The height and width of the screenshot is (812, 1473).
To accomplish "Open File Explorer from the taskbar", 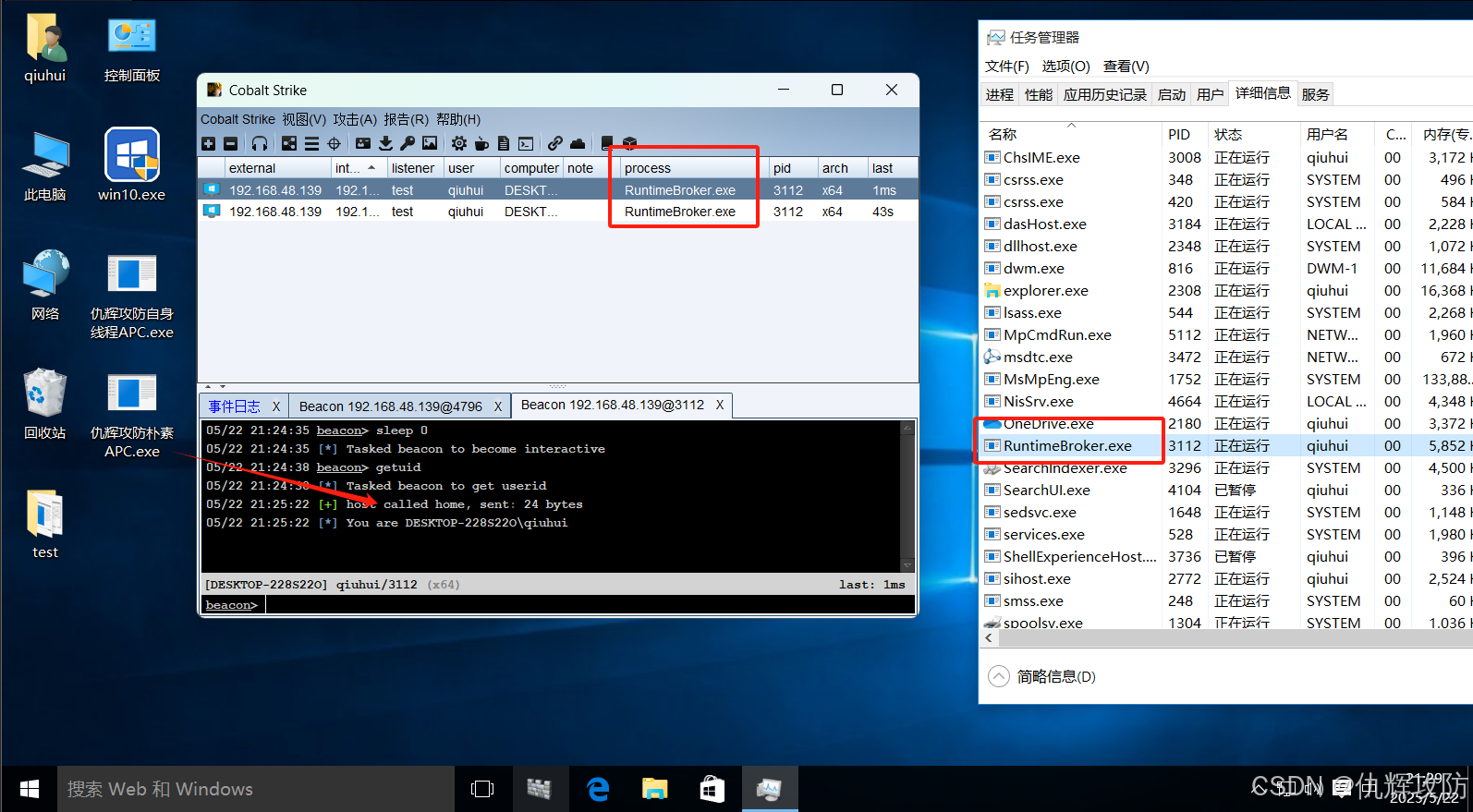I will tap(655, 789).
